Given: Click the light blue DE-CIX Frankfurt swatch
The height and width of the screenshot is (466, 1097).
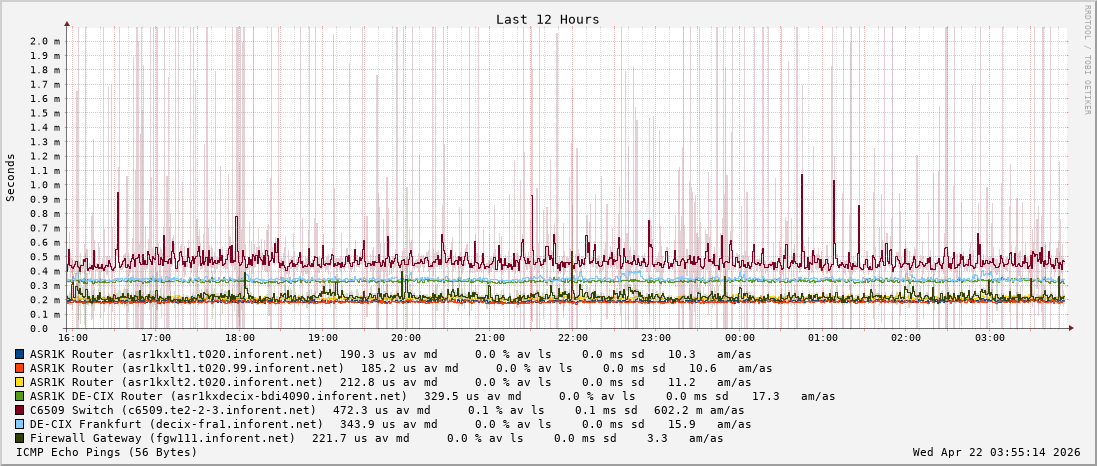Looking at the screenshot, I should pos(20,424).
